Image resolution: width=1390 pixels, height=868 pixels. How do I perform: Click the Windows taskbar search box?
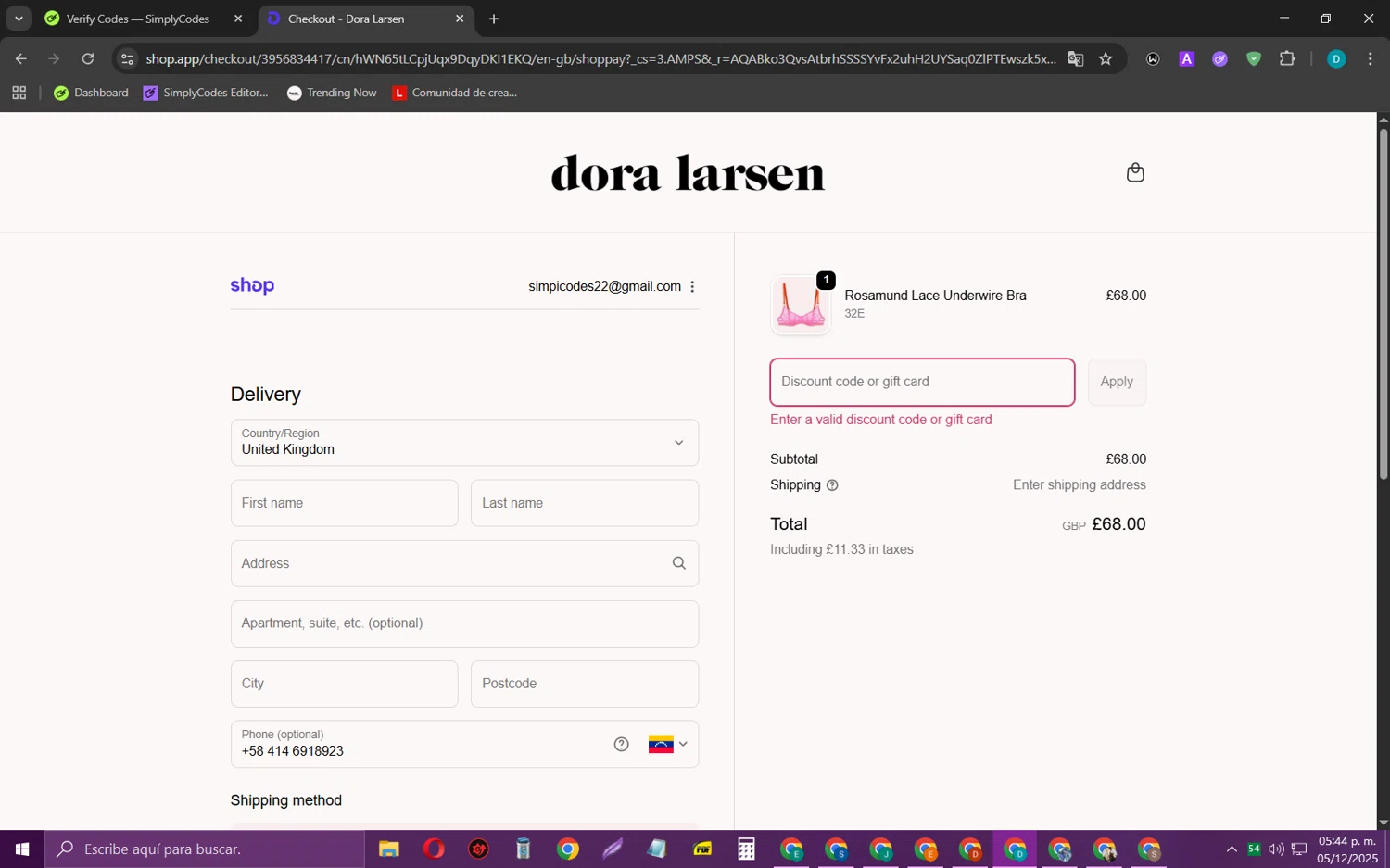tap(205, 849)
